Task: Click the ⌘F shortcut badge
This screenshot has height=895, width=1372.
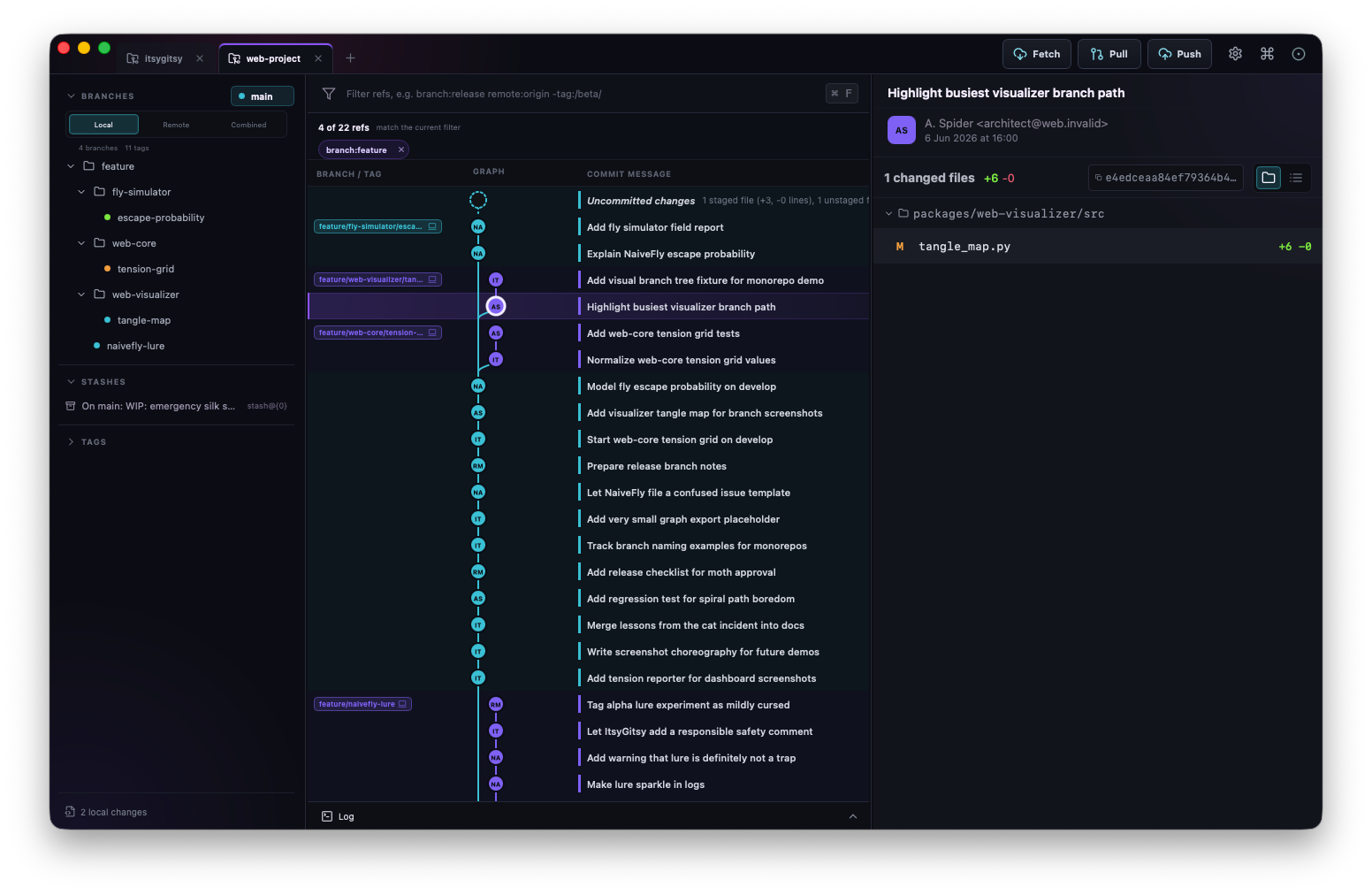Action: [842, 94]
